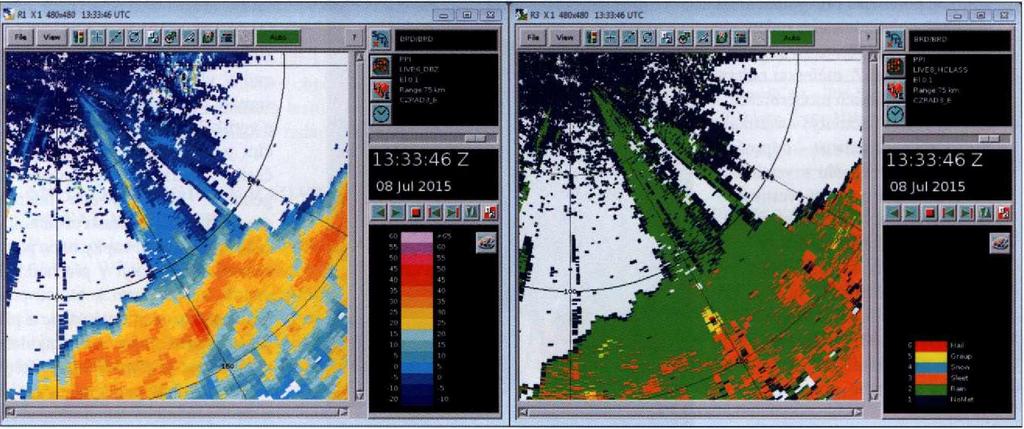Step backward in right window playback controls
1024x429 pixels.
[x=893, y=212]
